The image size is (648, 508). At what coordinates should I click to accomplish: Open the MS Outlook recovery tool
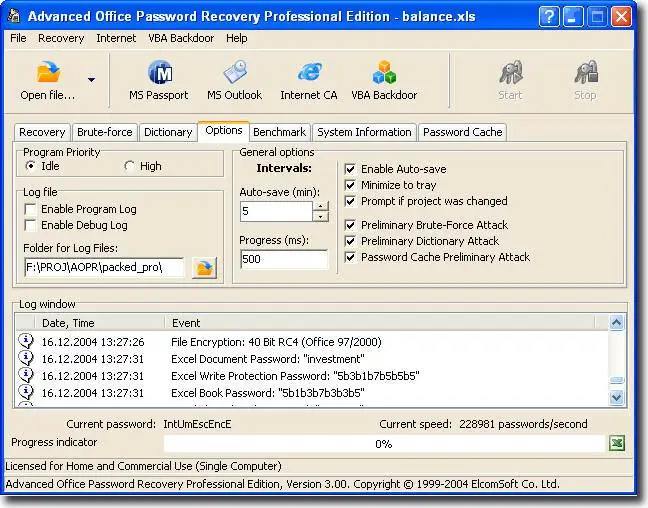(234, 80)
